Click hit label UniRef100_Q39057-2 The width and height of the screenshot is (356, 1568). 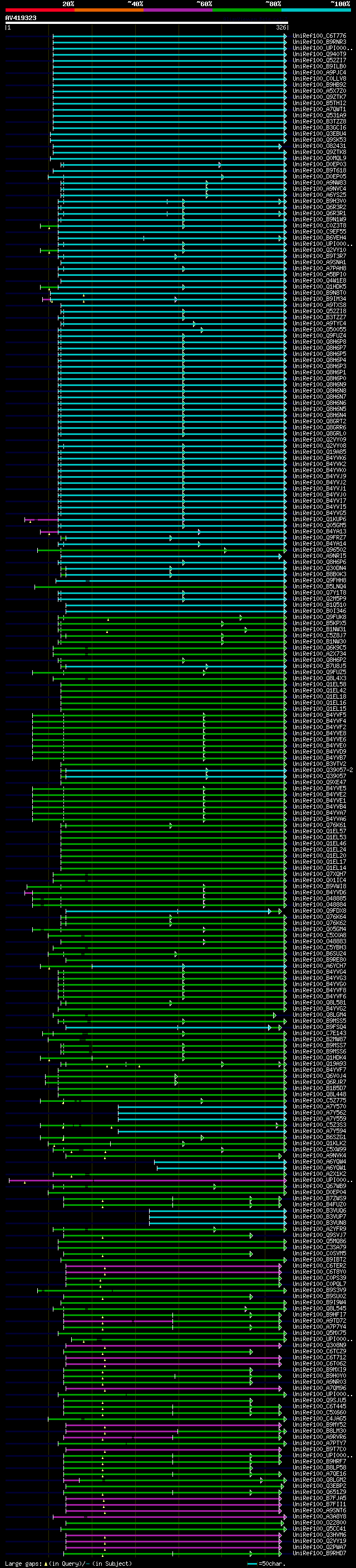coord(323,770)
